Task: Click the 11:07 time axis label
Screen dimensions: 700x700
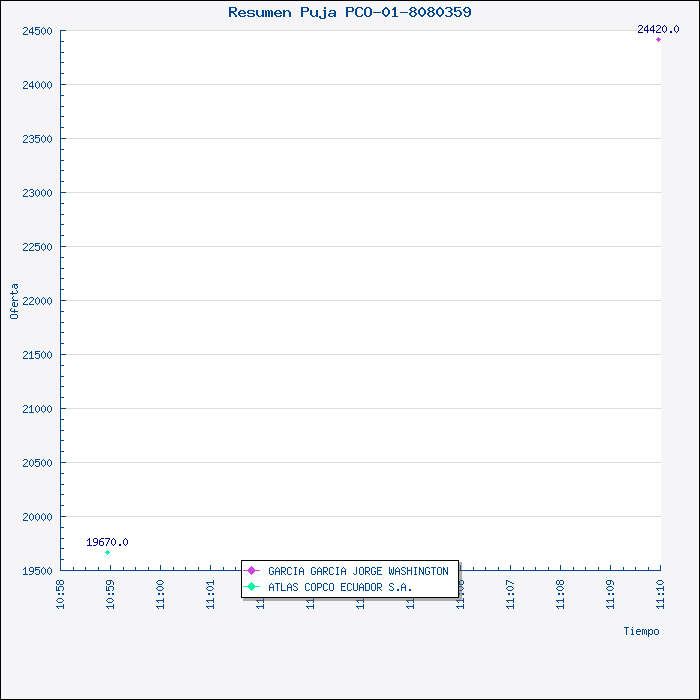Action: coord(510,592)
